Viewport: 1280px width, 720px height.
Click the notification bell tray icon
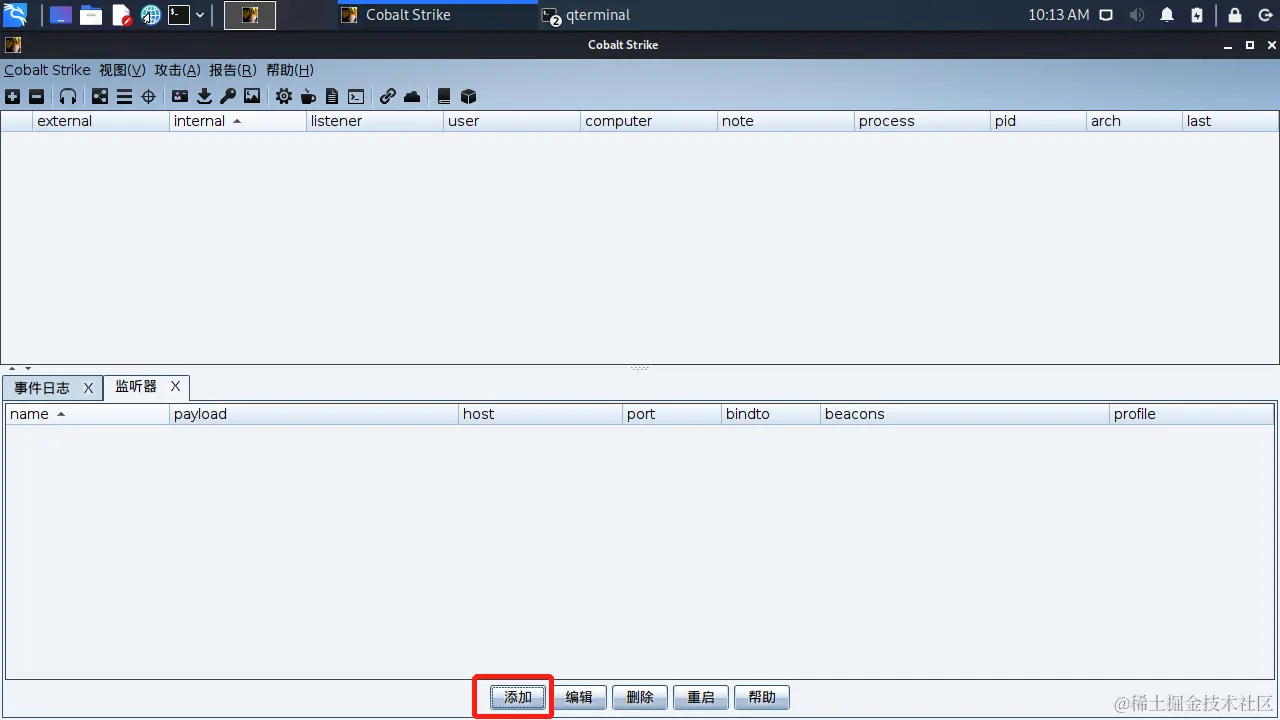(1167, 15)
